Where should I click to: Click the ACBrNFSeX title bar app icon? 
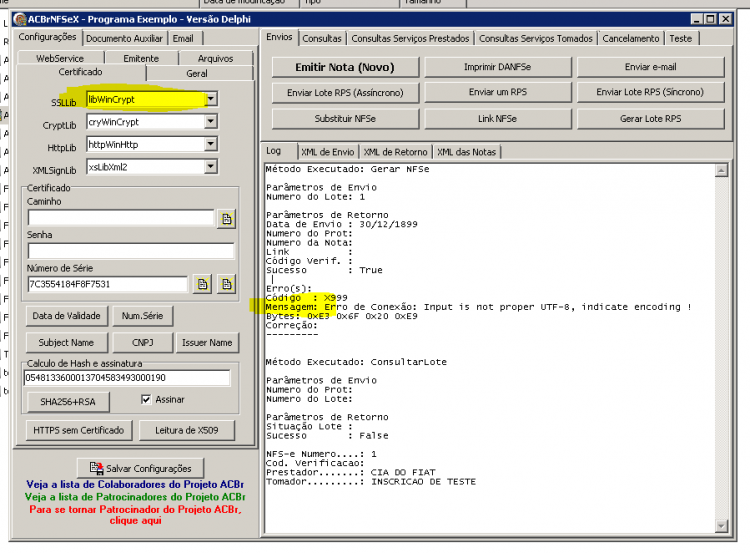20,19
